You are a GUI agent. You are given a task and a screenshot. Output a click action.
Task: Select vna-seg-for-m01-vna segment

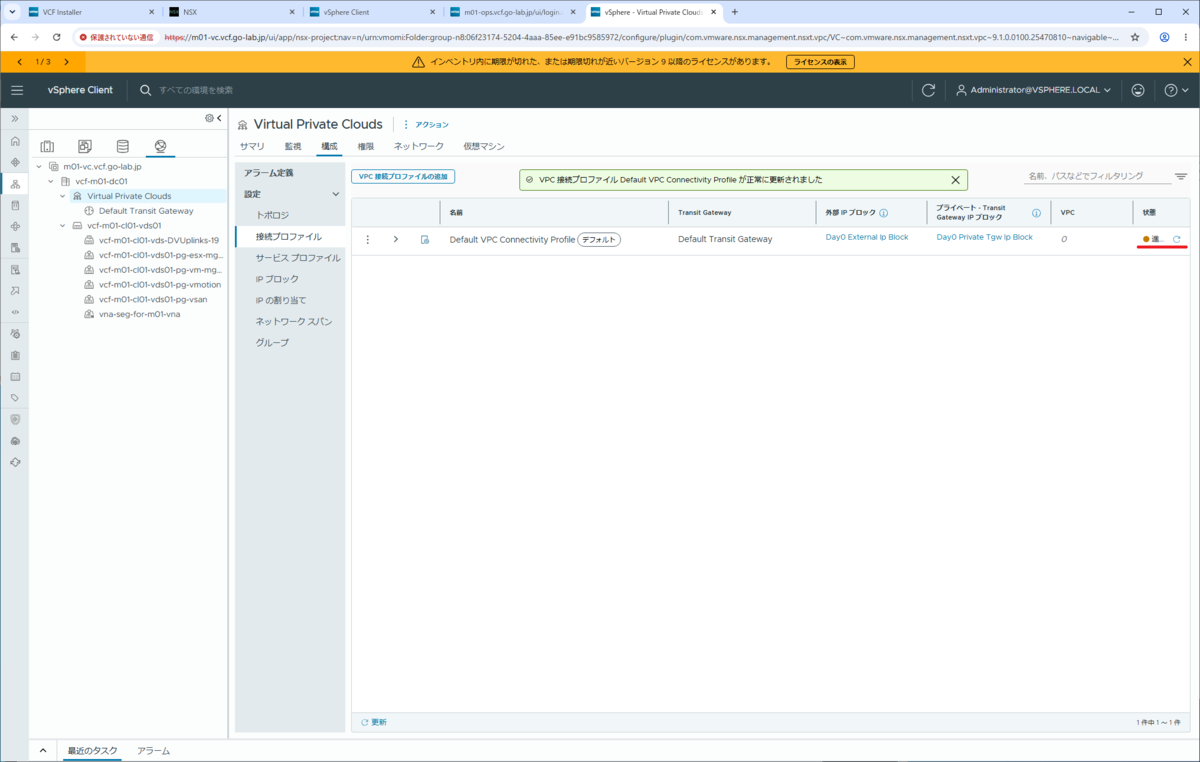tap(139, 314)
